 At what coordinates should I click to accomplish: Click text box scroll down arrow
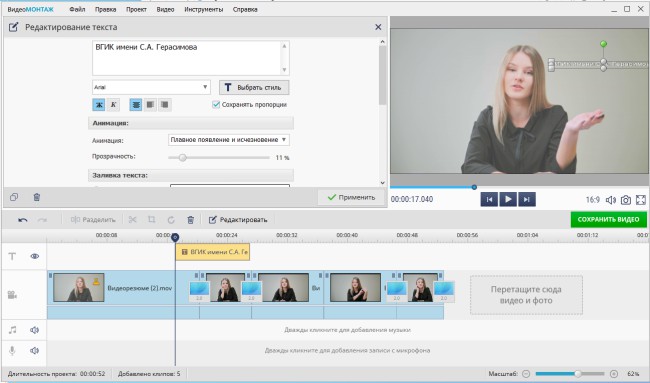[x=284, y=70]
